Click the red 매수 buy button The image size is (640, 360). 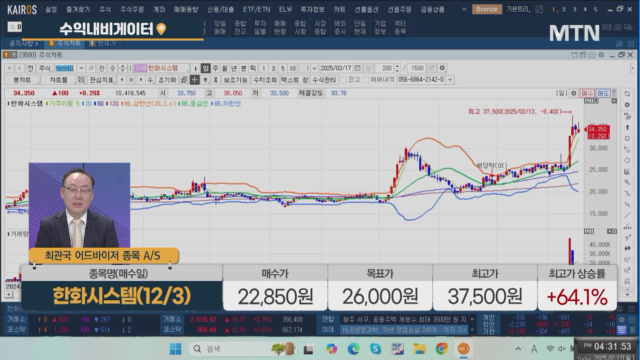click(587, 93)
